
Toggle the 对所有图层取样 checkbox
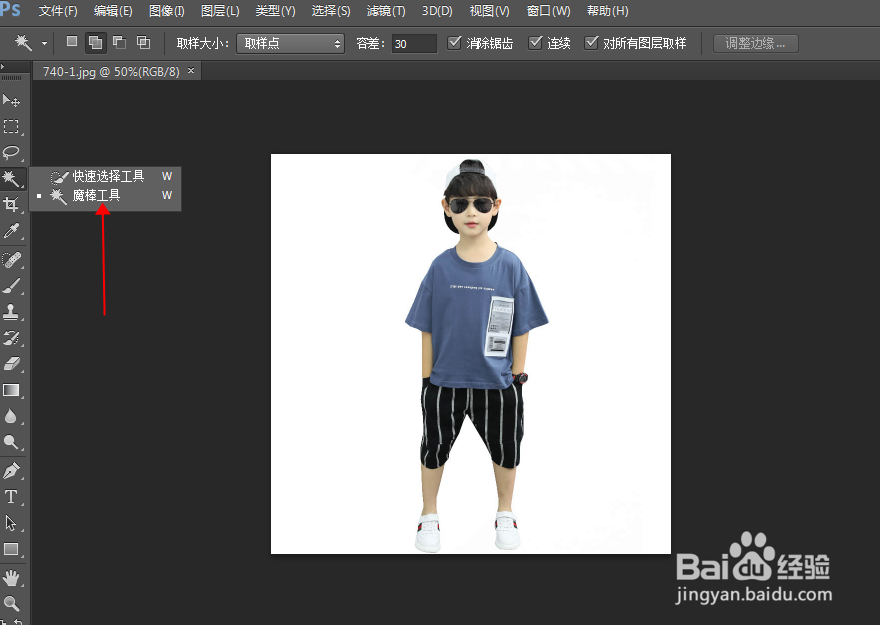tap(591, 43)
